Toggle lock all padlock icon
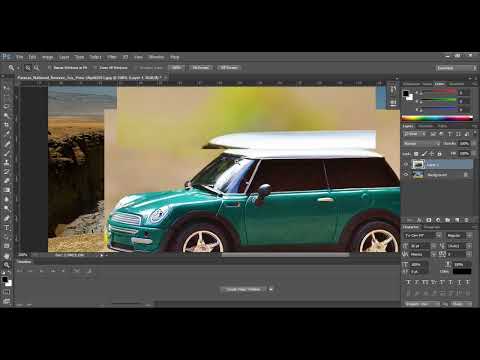This screenshot has height=360, width=480. pyautogui.click(x=439, y=154)
